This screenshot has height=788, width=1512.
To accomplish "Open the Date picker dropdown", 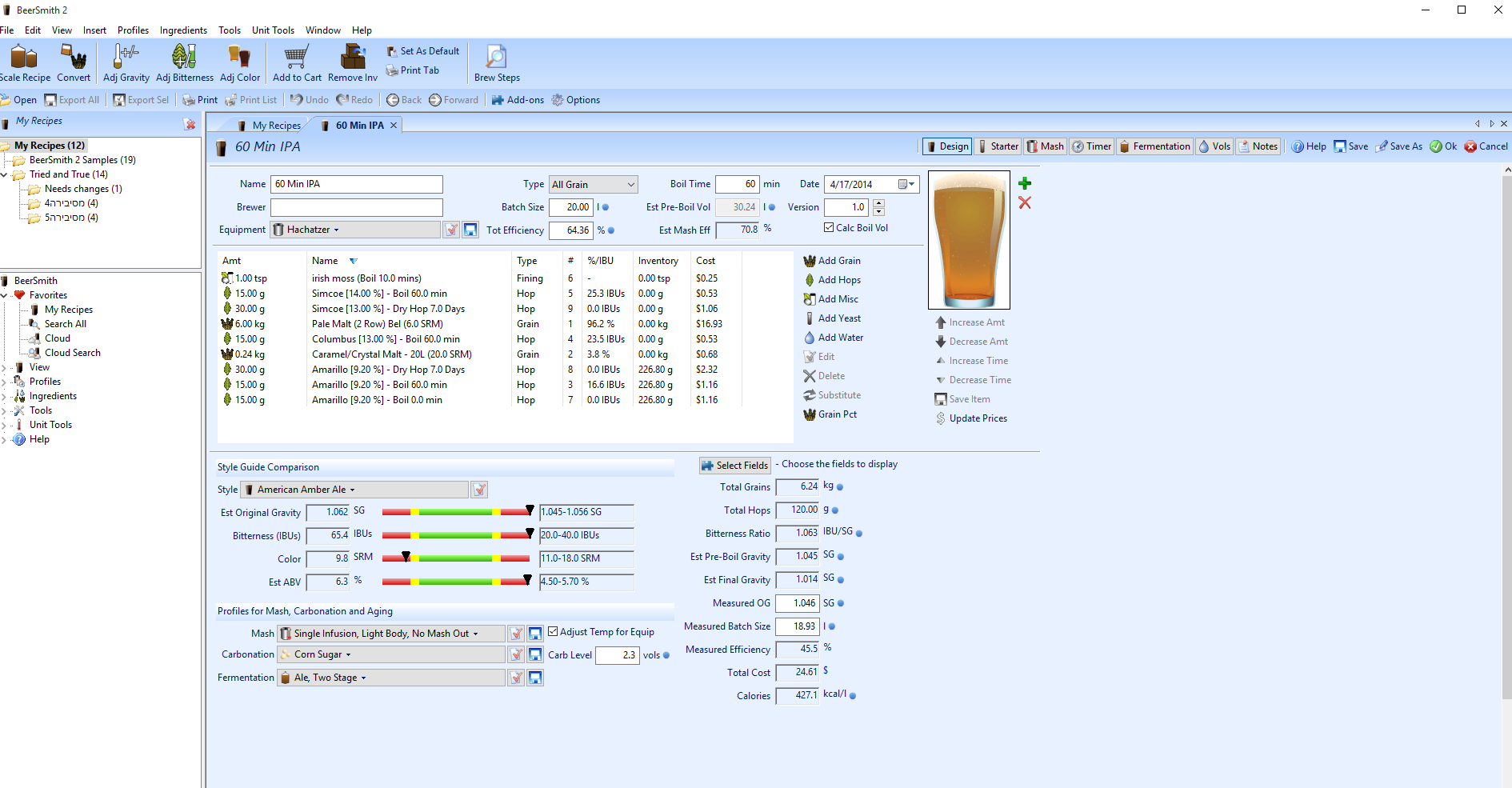I will point(906,184).
